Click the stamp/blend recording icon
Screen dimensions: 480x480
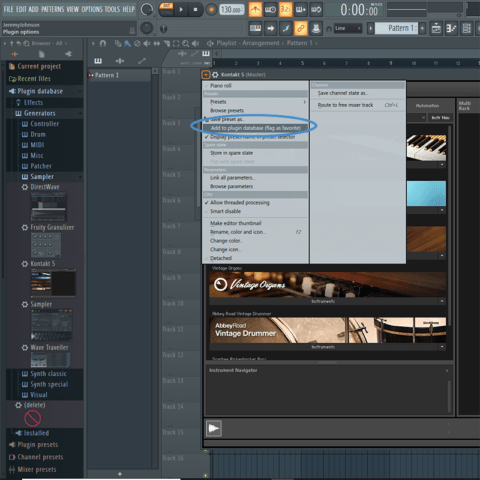pyautogui.click(x=316, y=28)
